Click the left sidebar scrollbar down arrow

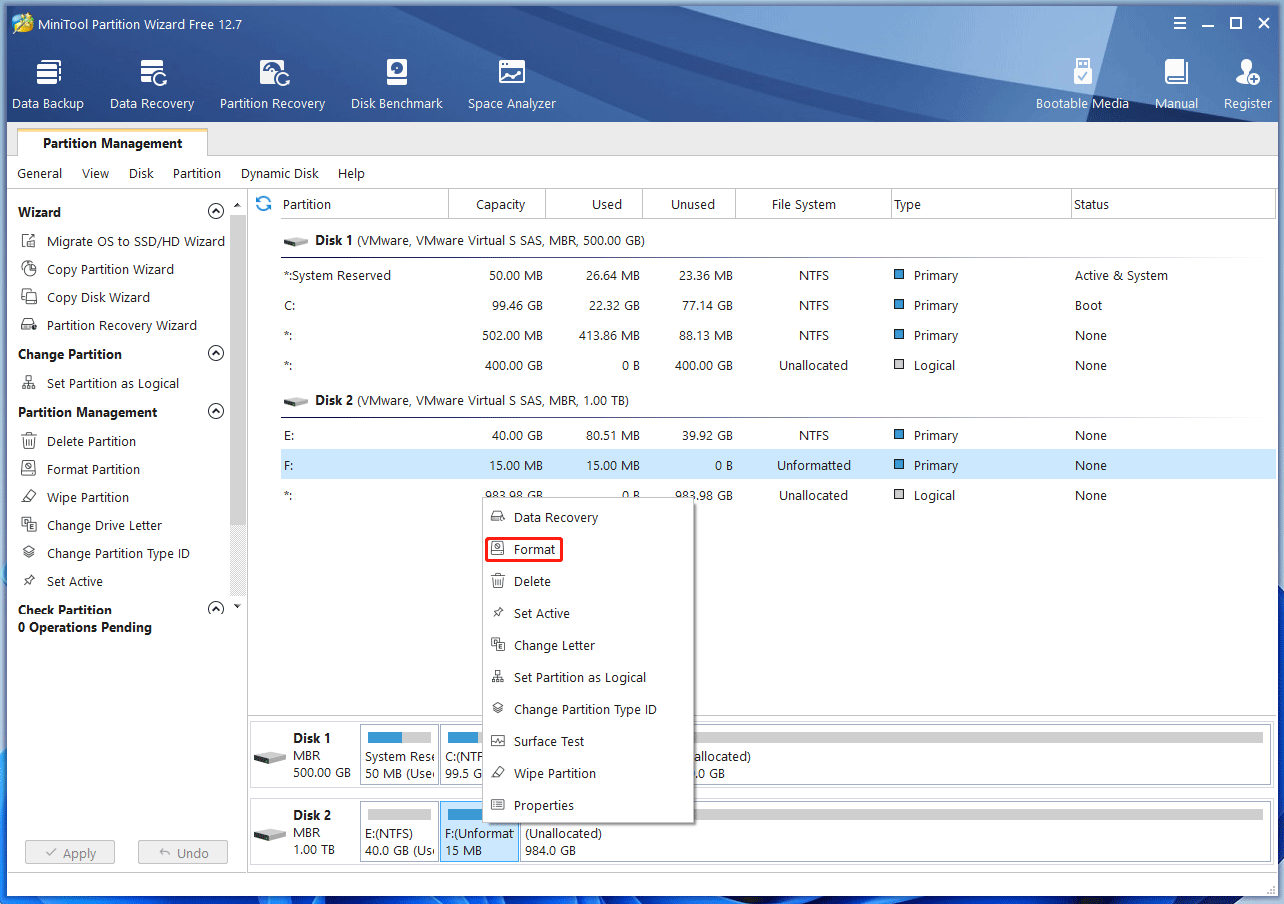[x=237, y=606]
